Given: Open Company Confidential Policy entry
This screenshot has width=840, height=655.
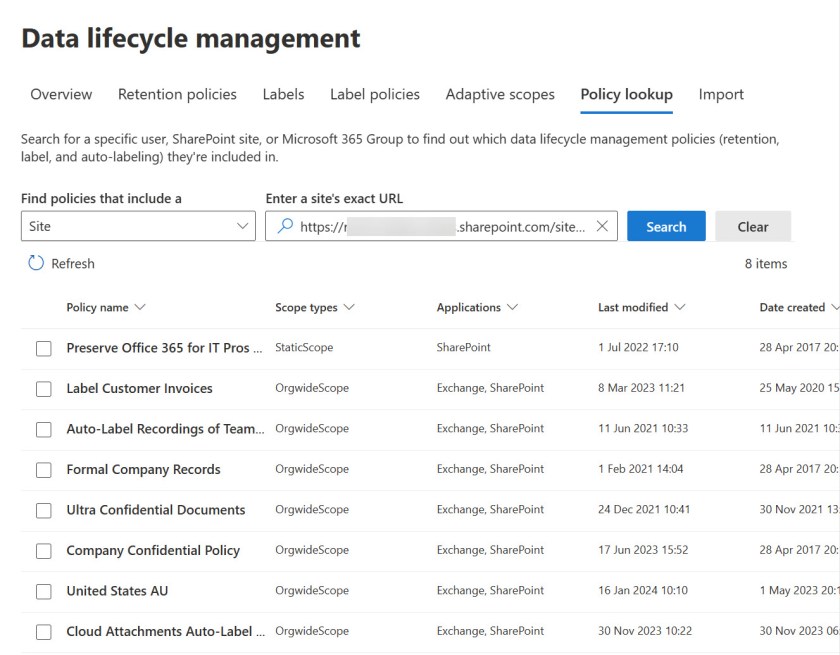Looking at the screenshot, I should tap(153, 550).
